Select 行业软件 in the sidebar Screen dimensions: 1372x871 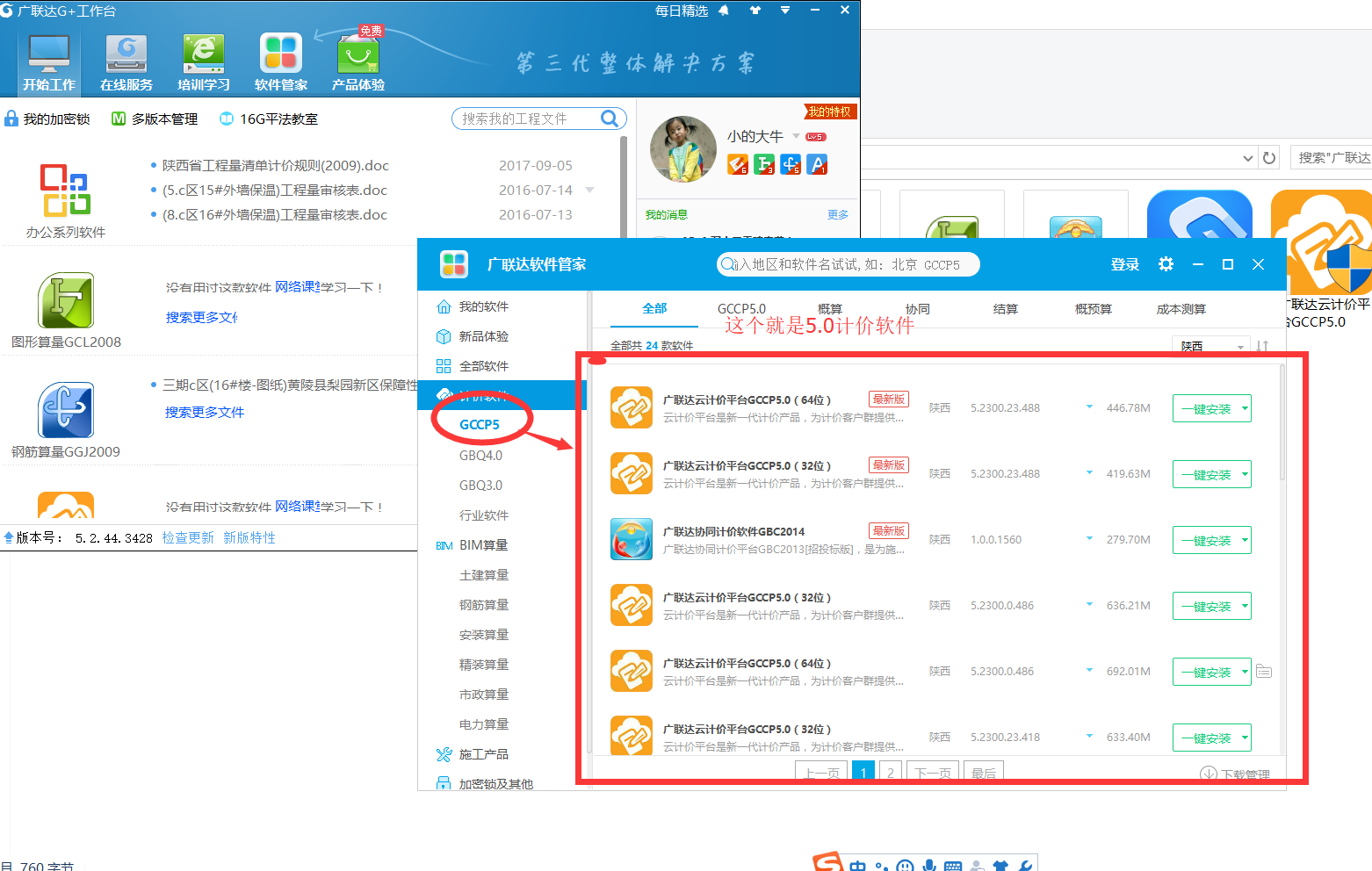pos(484,515)
